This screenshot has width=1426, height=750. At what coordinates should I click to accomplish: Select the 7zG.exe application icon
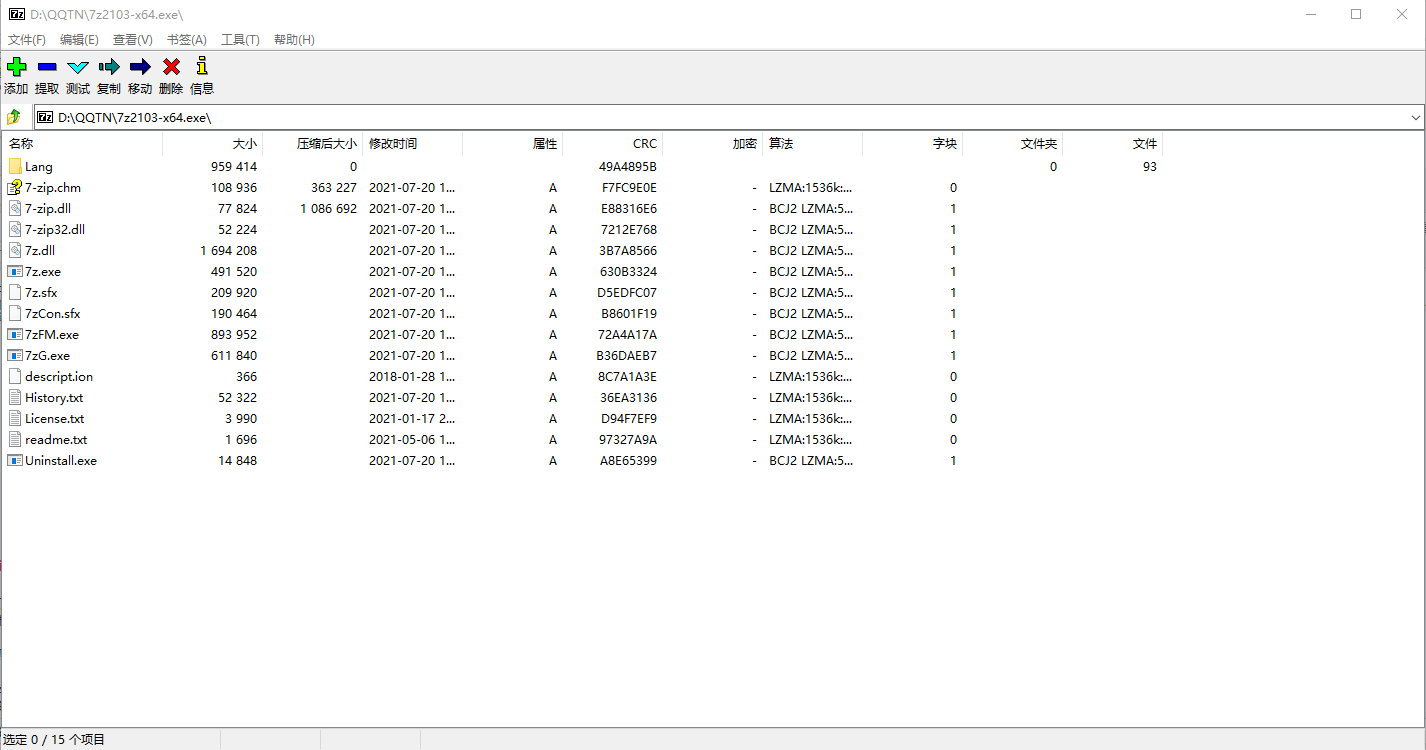pos(15,355)
